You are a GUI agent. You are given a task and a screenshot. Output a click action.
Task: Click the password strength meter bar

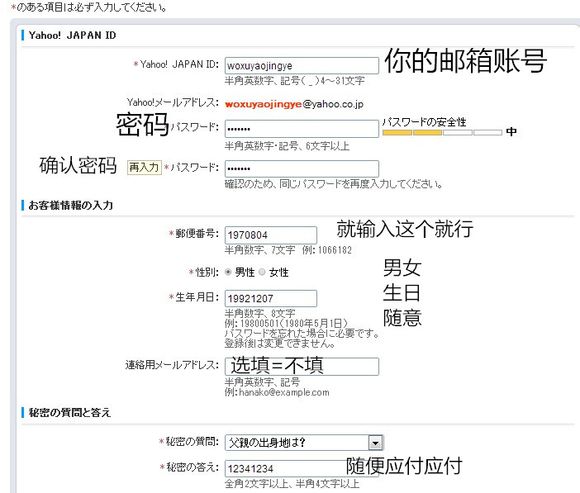[442, 132]
